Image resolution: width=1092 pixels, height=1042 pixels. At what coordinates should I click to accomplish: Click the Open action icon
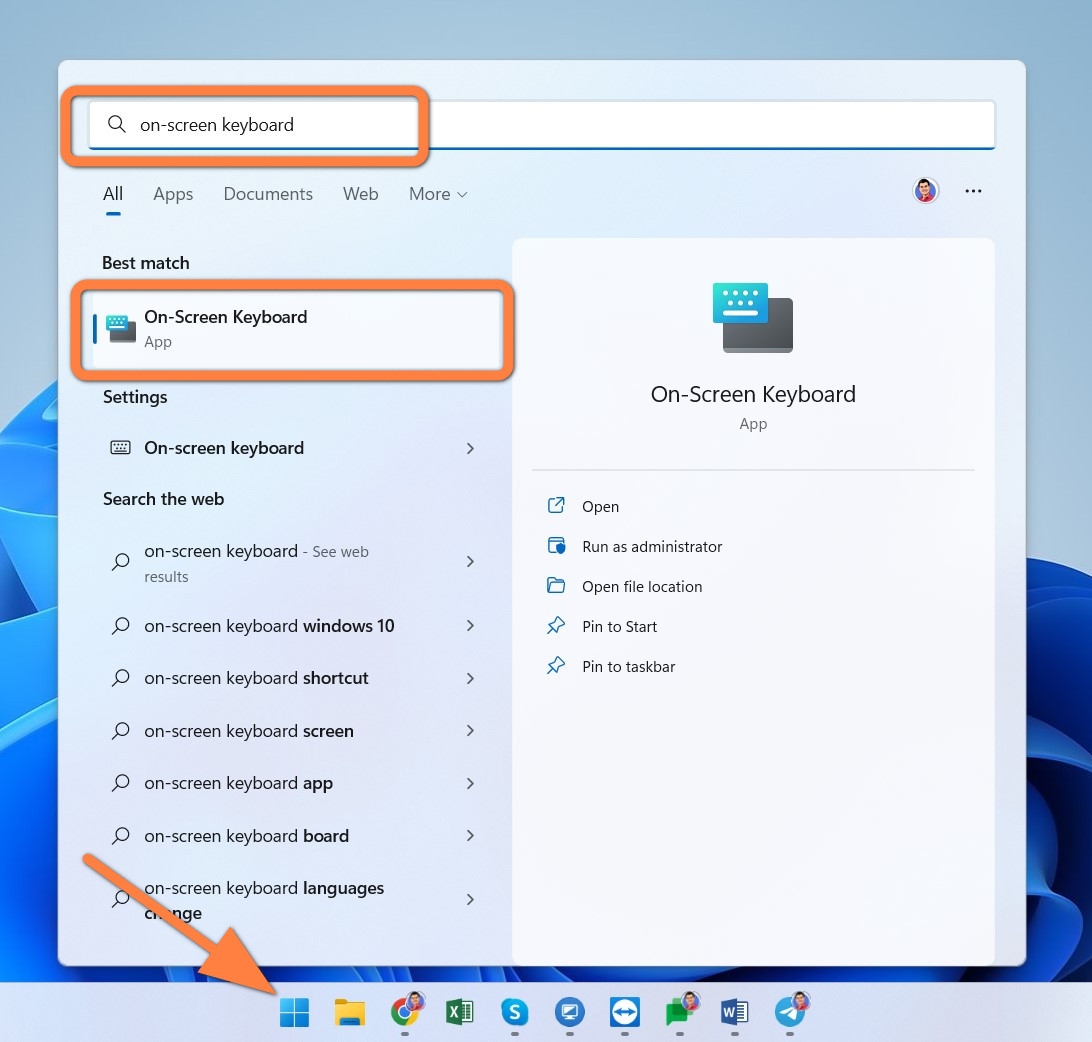(556, 506)
